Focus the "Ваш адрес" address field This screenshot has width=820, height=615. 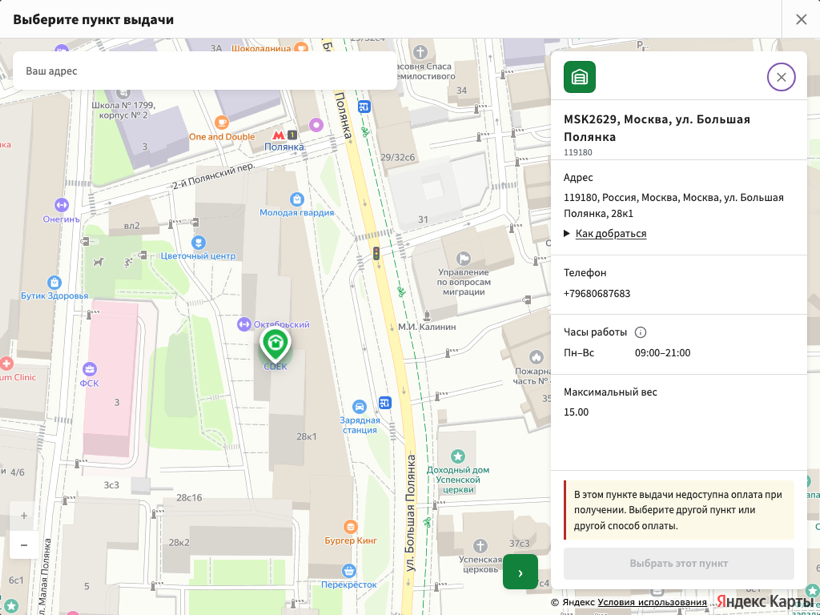[205, 71]
